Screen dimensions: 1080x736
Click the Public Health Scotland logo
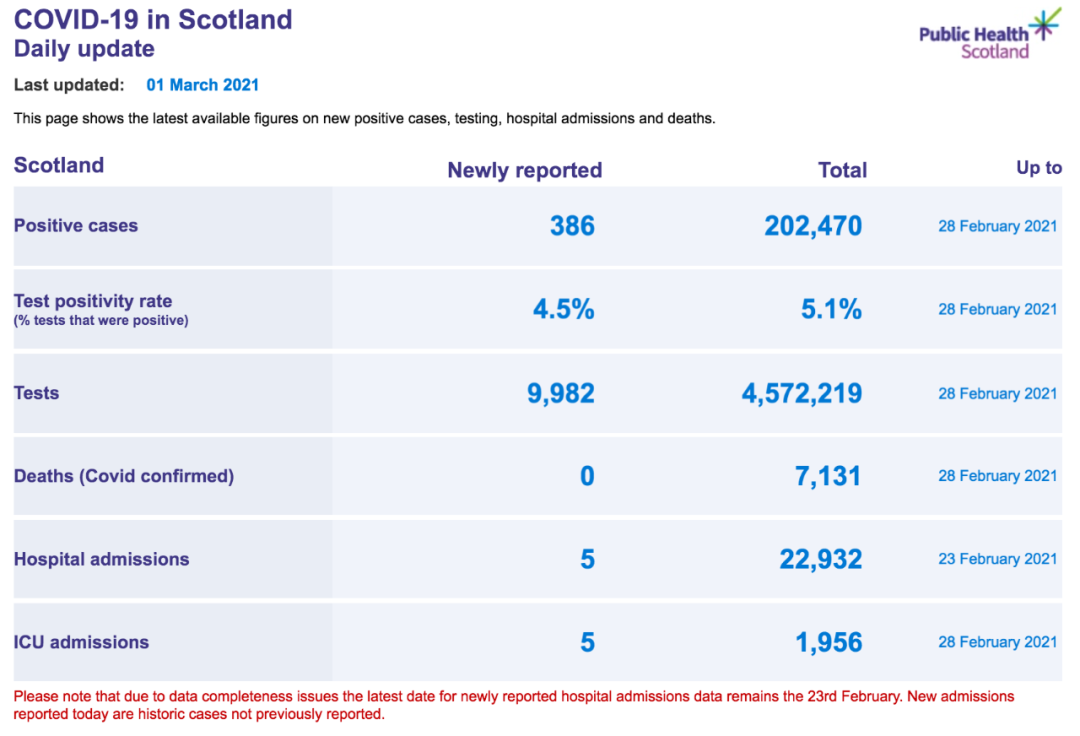pyautogui.click(x=990, y=34)
